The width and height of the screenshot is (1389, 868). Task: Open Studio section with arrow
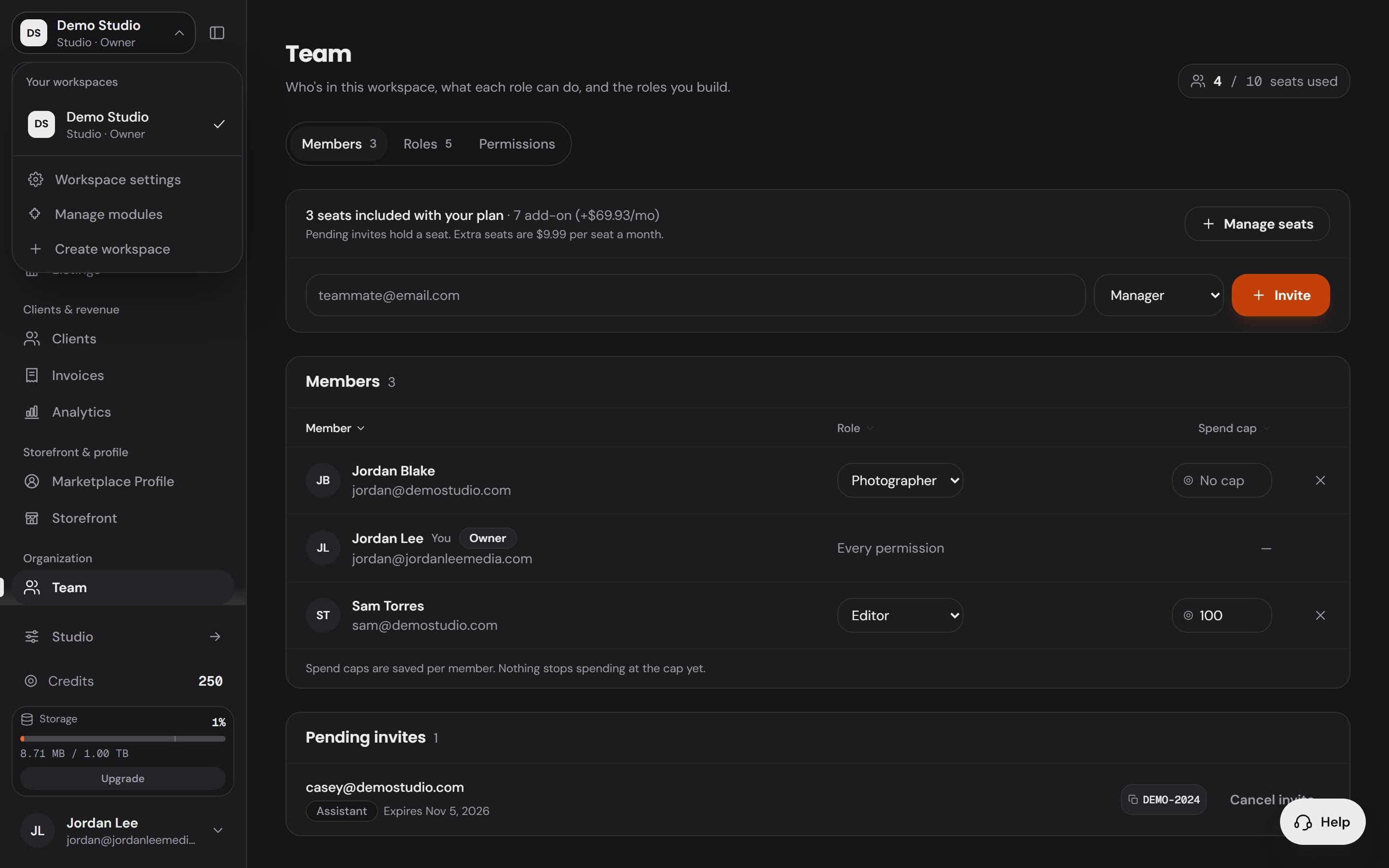[x=123, y=636]
